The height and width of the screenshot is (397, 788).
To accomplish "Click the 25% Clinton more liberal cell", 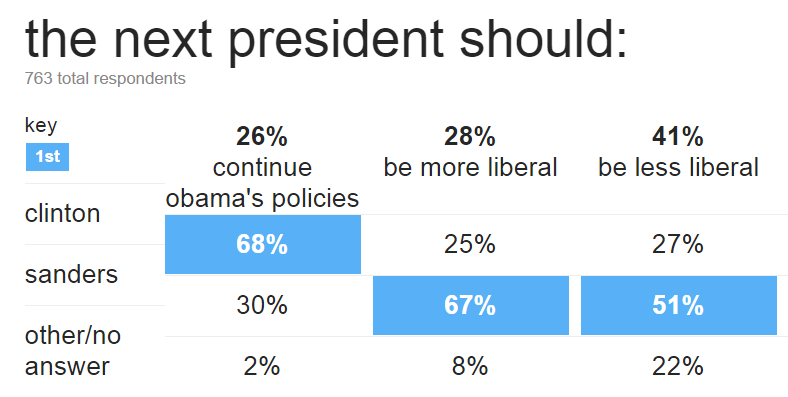I will 470,244.
